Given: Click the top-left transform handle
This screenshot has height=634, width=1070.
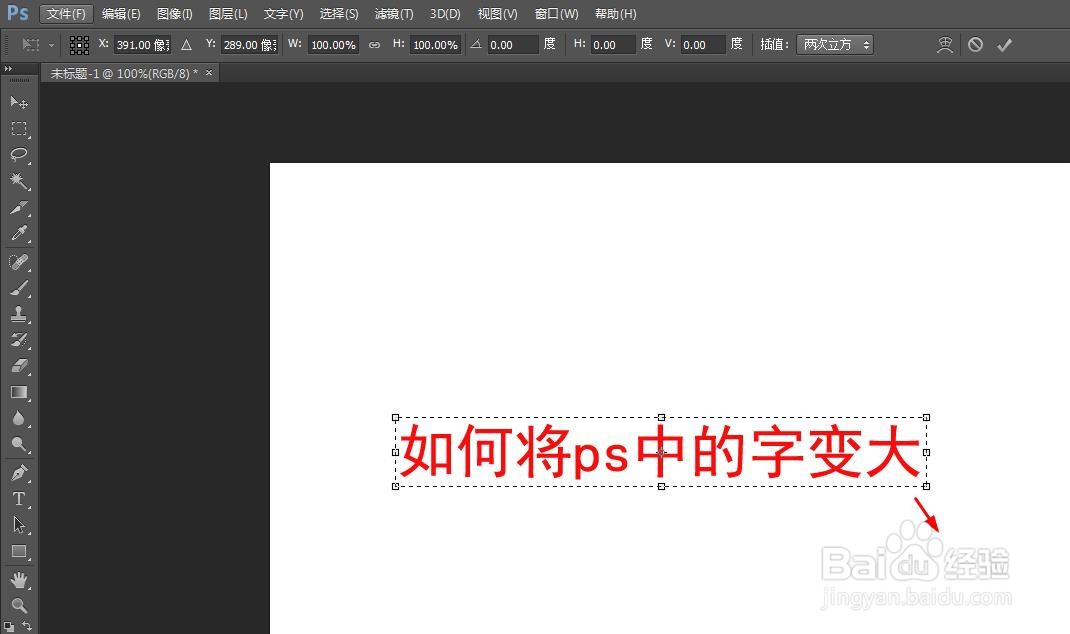Looking at the screenshot, I should [x=395, y=417].
